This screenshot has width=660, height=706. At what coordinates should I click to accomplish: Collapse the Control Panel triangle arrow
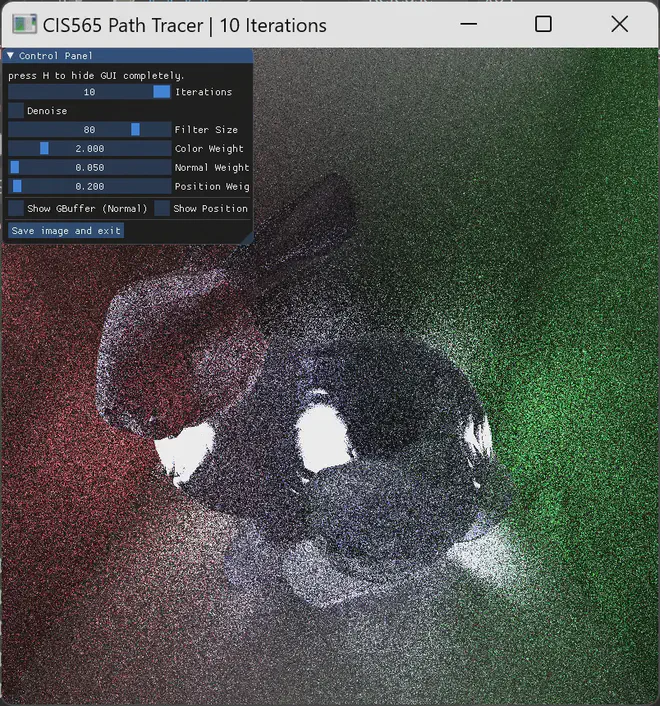pyautogui.click(x=10, y=56)
